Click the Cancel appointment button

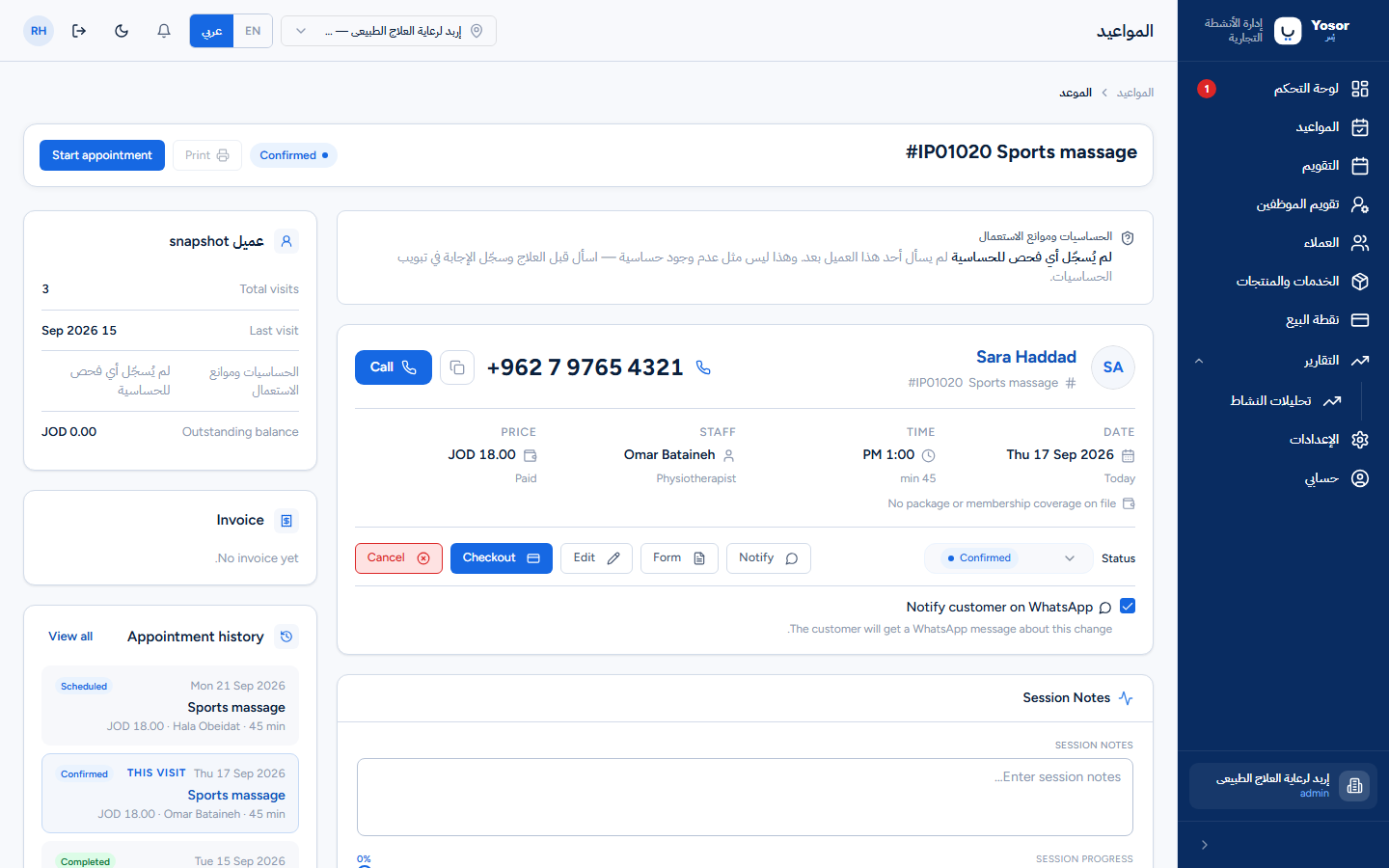(x=398, y=558)
